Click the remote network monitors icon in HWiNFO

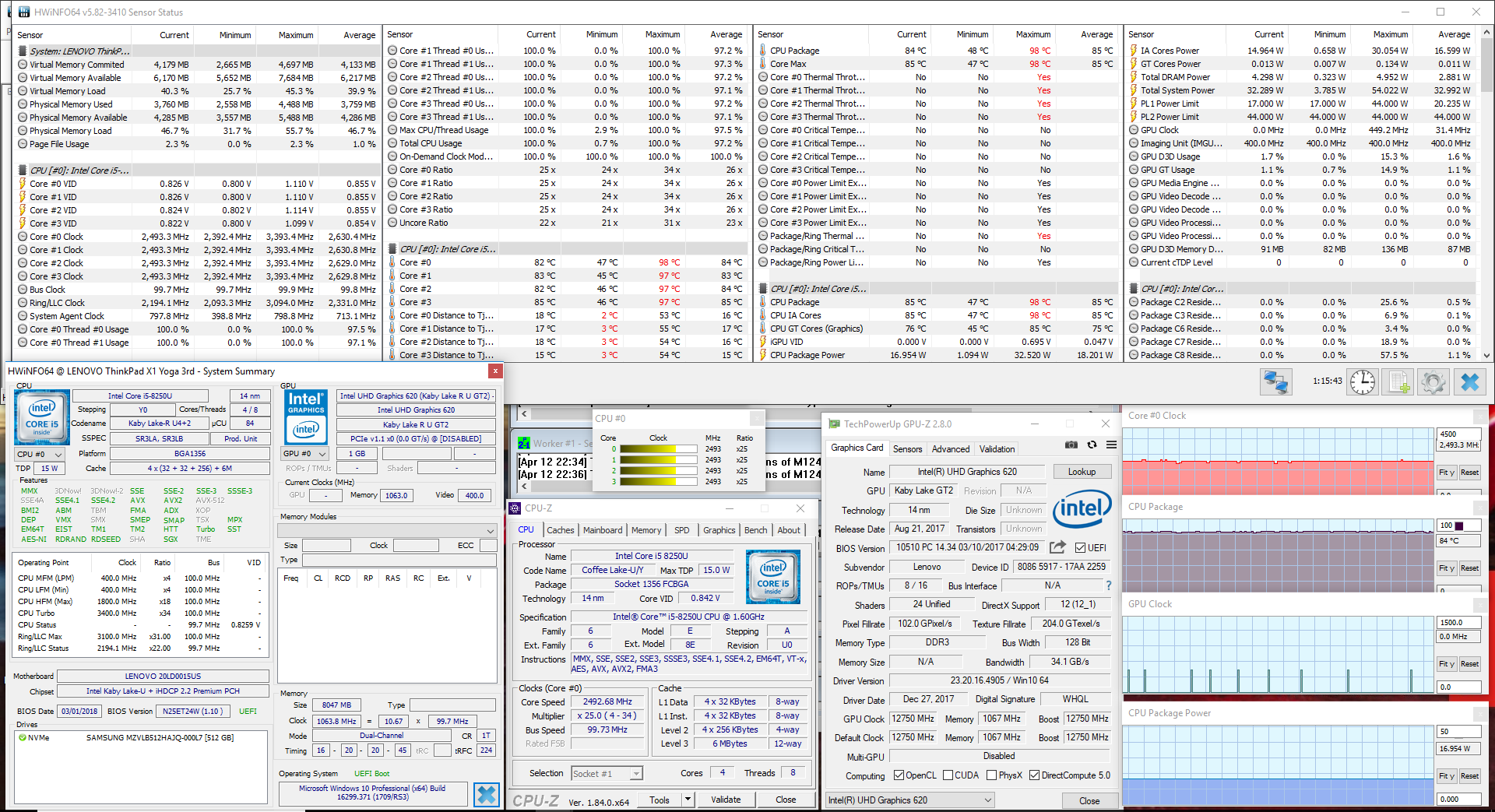(1276, 382)
